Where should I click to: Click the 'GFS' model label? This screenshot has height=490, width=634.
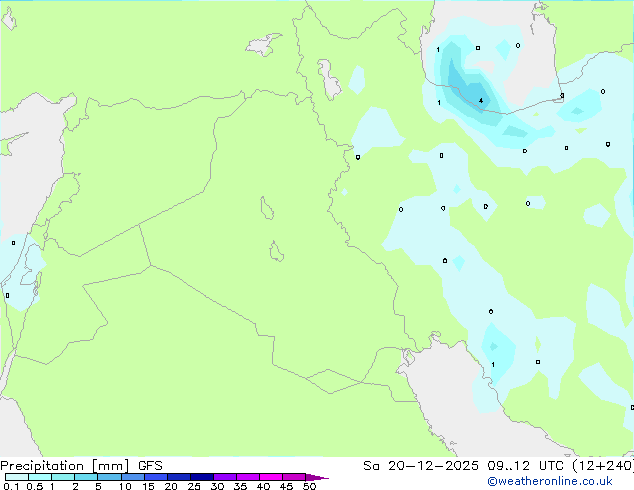pos(150,466)
